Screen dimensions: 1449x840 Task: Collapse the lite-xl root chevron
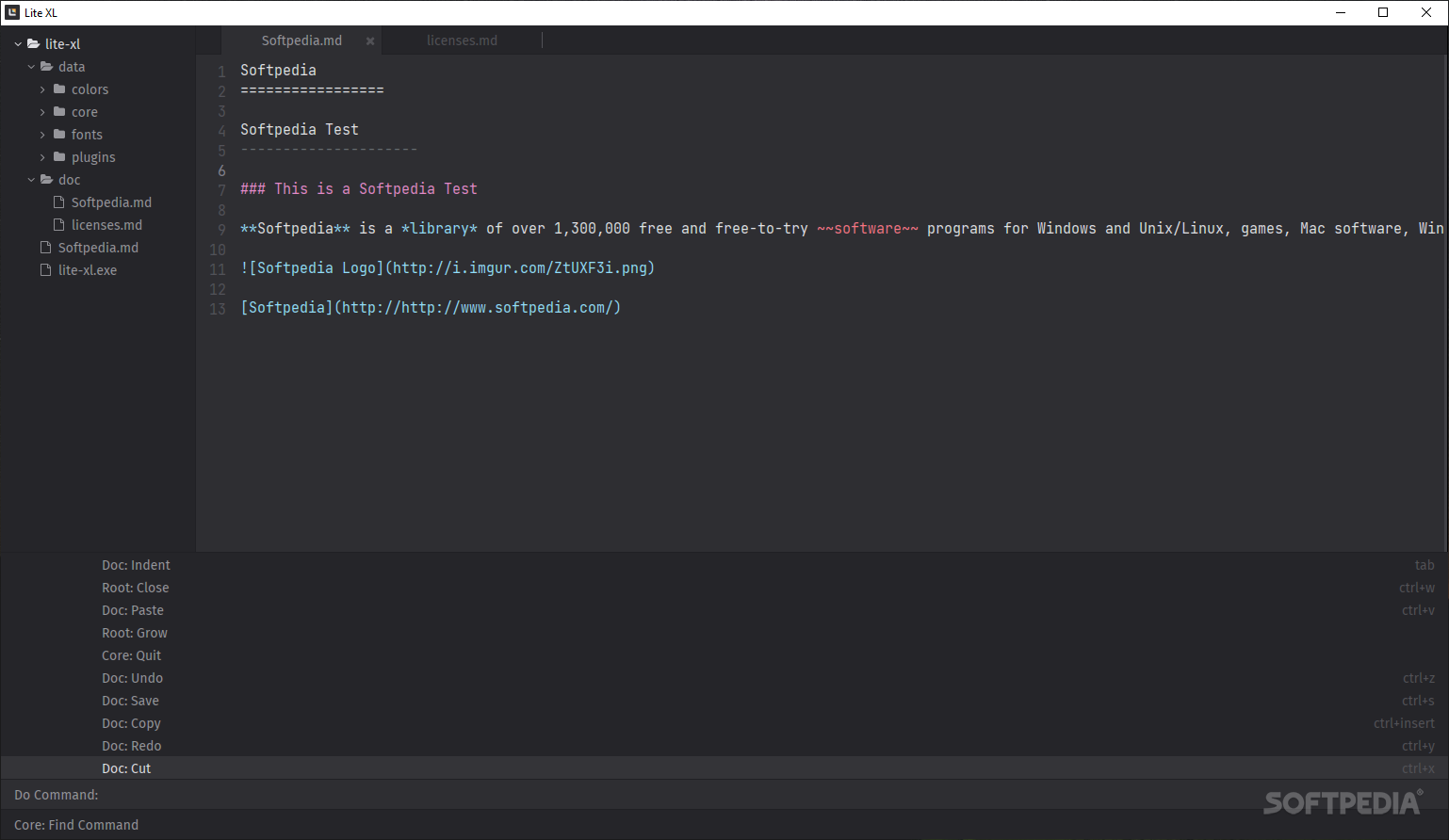pyautogui.click(x=18, y=44)
